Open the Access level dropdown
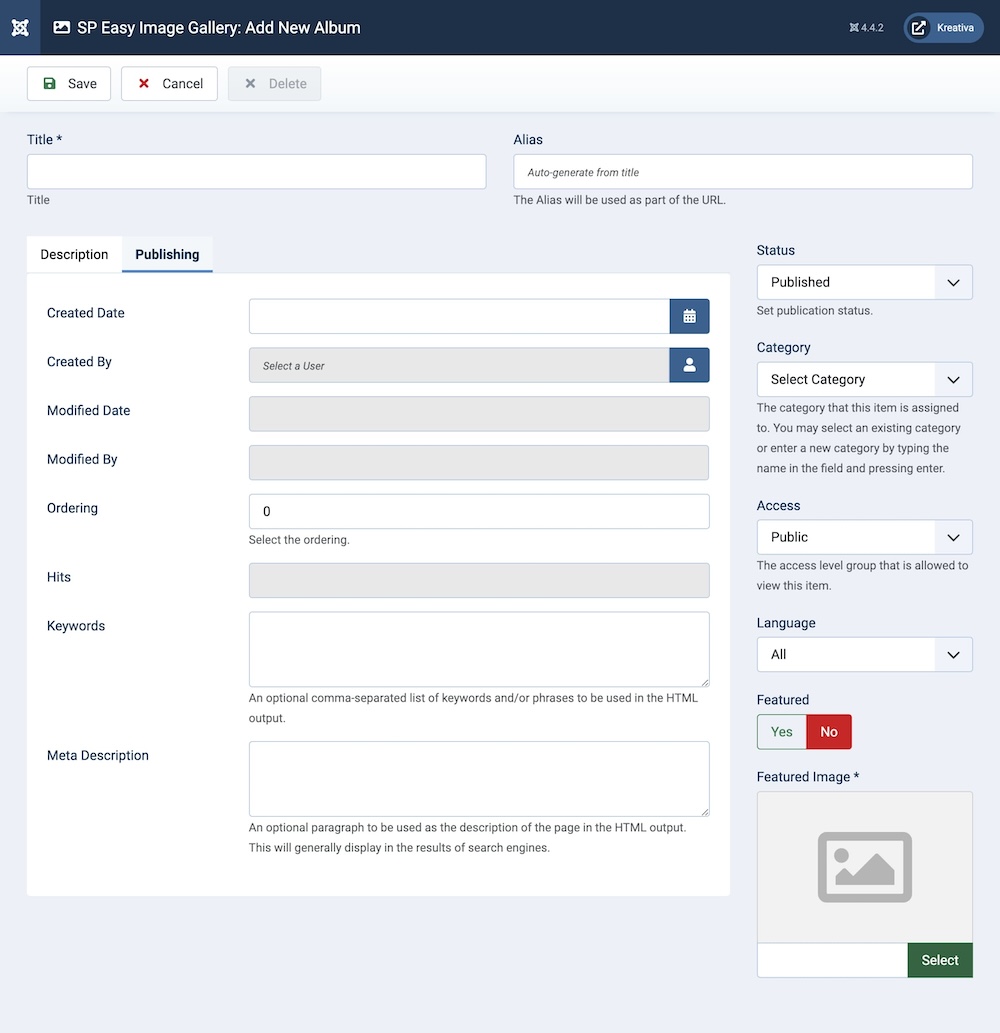The image size is (1000, 1033). [x=864, y=537]
